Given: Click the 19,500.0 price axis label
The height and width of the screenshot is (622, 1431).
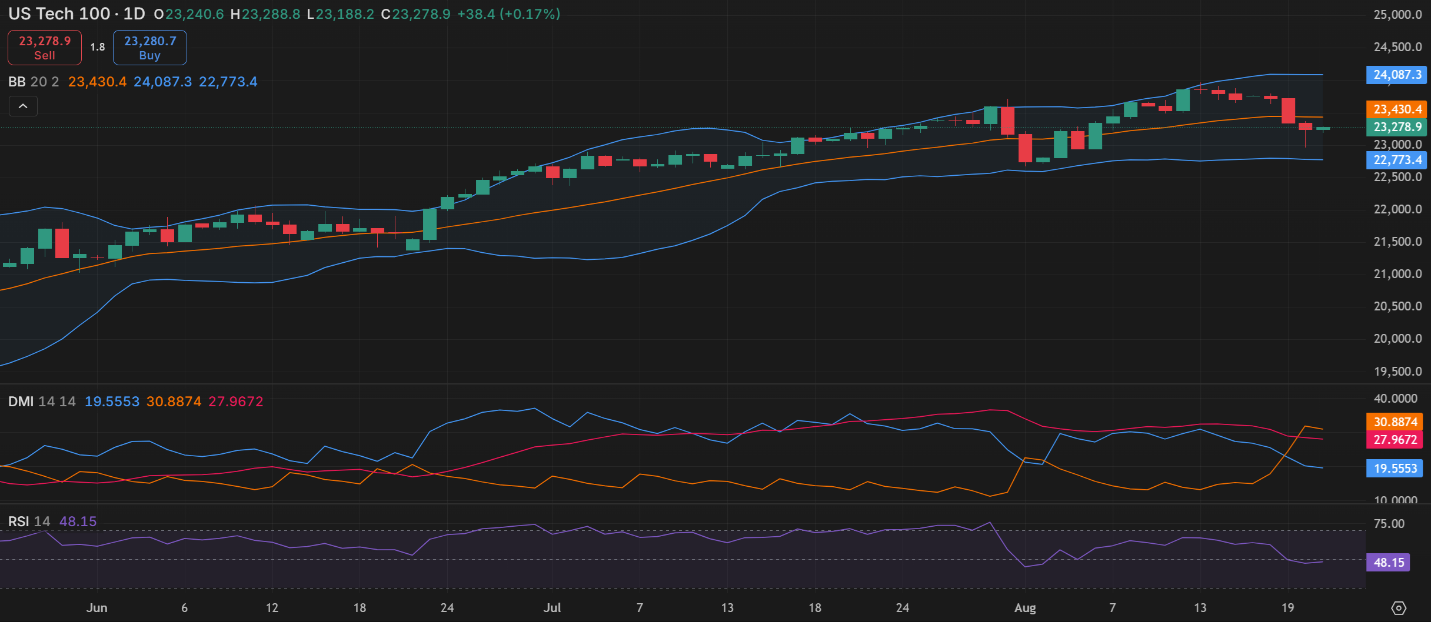Looking at the screenshot, I should pyautogui.click(x=1400, y=371).
